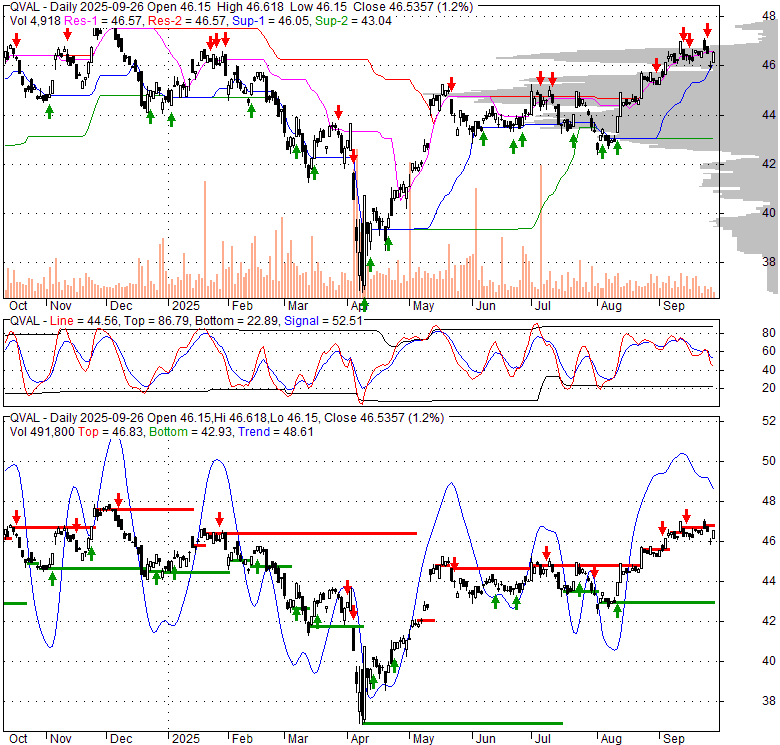Select the 'Vol 491,800' reading
Viewport: 780px width, 745px height.
pos(42,432)
